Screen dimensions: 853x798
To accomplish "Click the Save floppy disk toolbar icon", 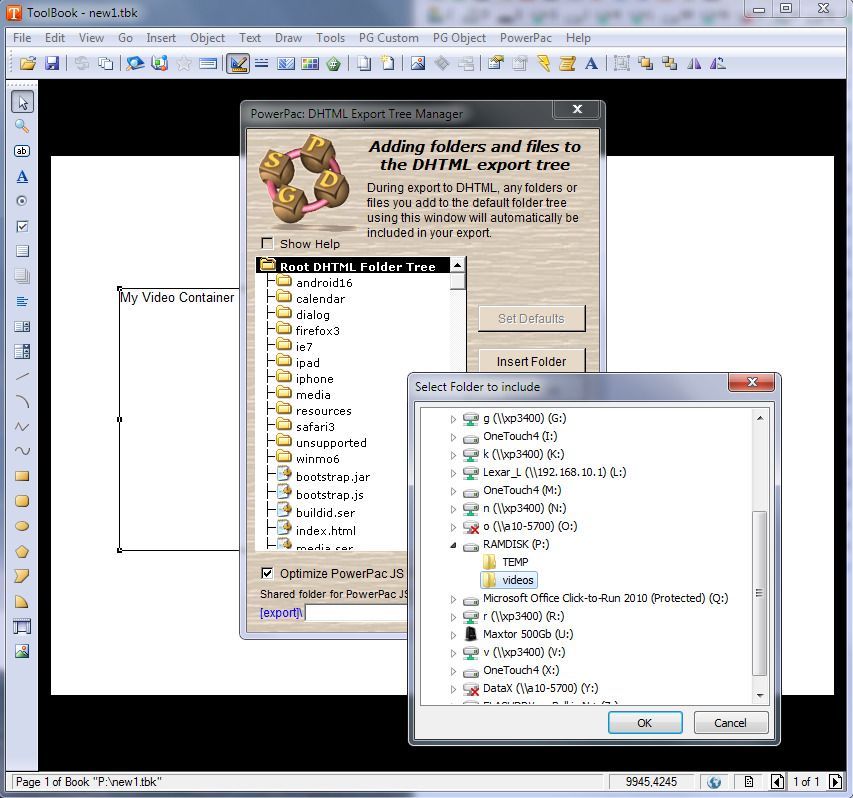I will (52, 64).
